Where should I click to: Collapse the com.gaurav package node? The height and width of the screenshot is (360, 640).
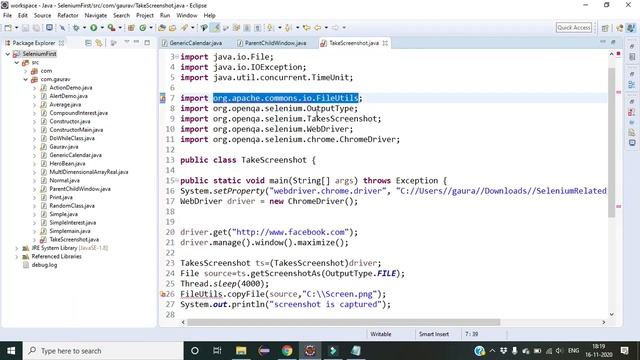click(x=26, y=80)
